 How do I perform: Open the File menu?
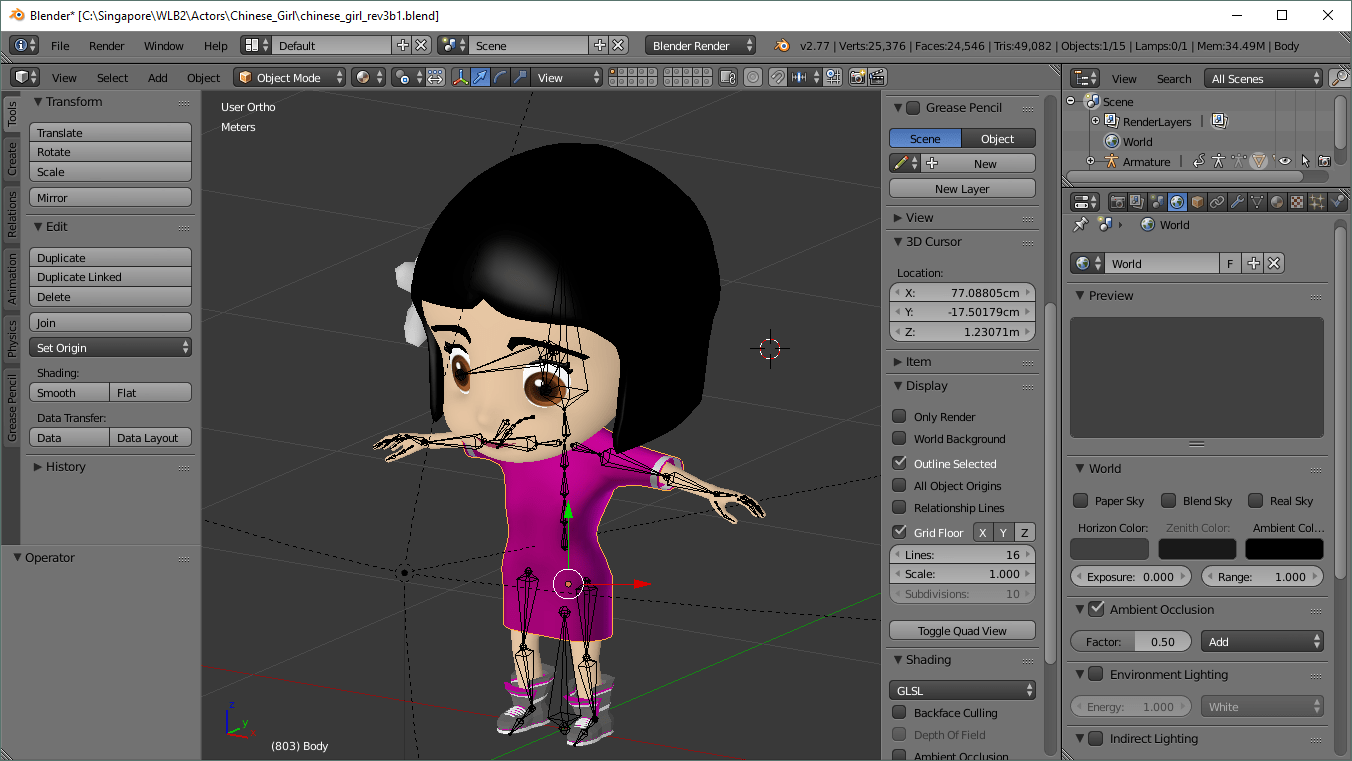pyautogui.click(x=59, y=45)
